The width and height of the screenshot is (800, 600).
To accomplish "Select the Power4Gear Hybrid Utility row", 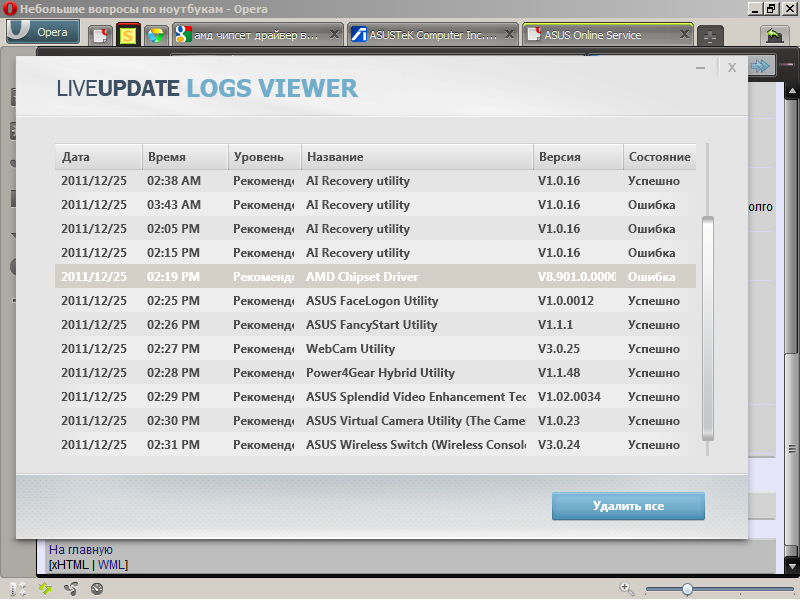I will 375,372.
